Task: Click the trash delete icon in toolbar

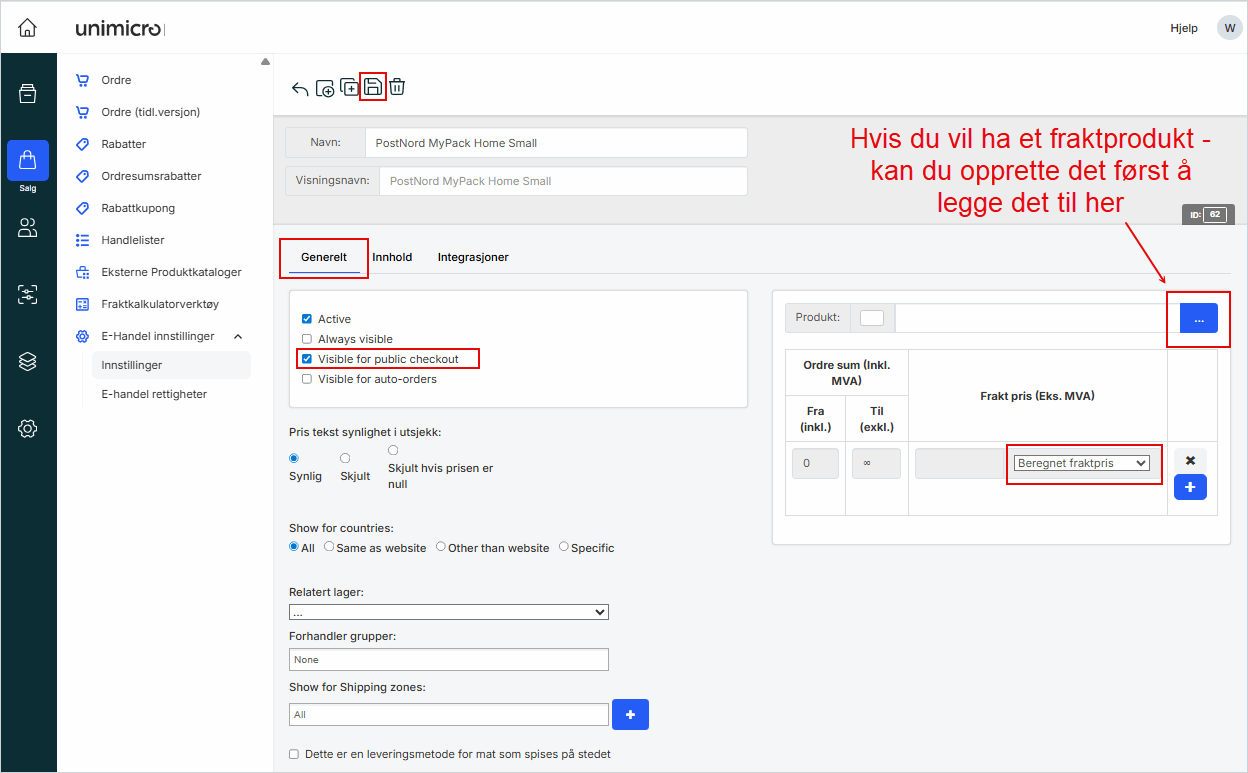Action: 397,87
